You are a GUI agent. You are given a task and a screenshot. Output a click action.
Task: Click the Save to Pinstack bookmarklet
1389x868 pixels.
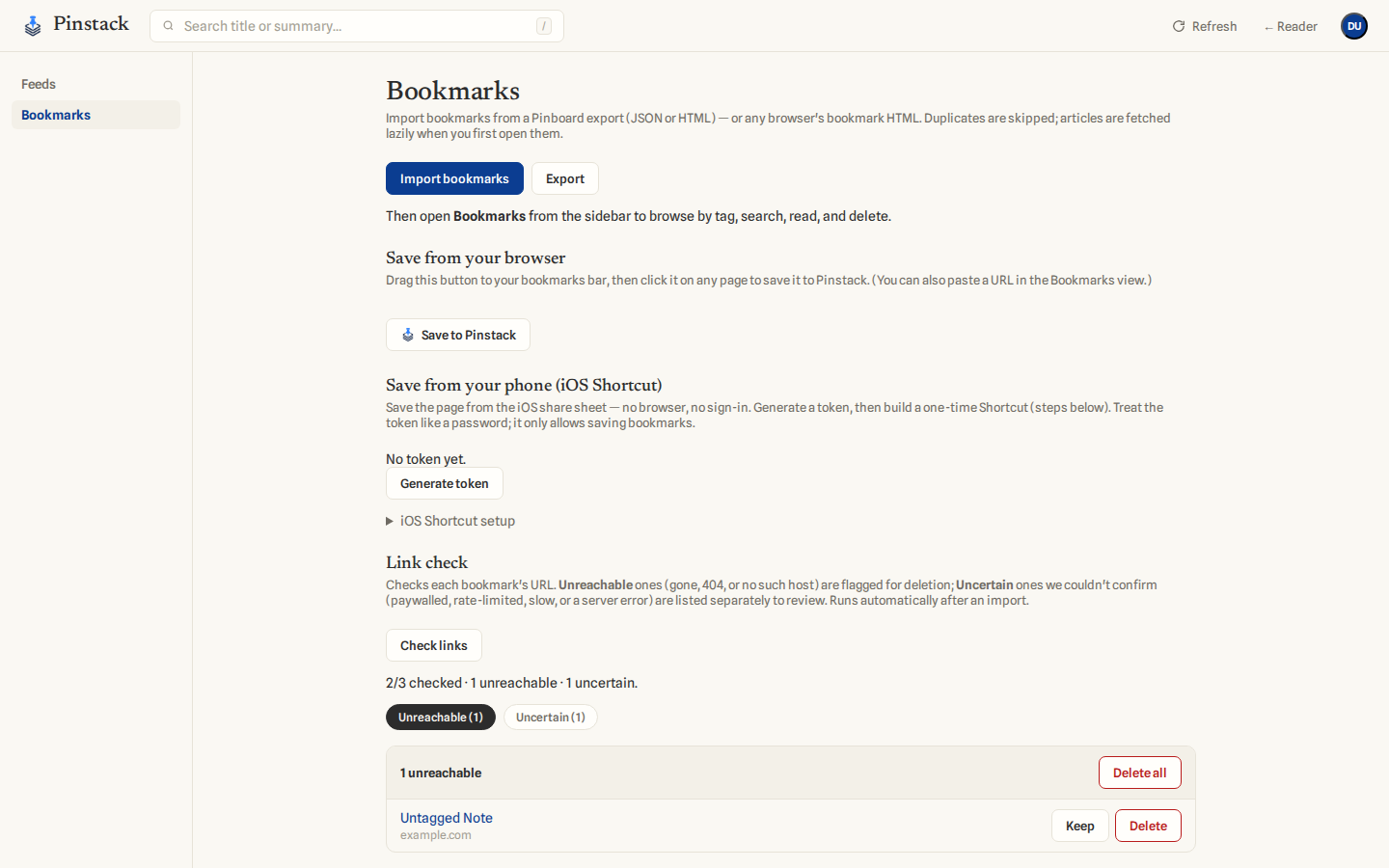pos(458,335)
